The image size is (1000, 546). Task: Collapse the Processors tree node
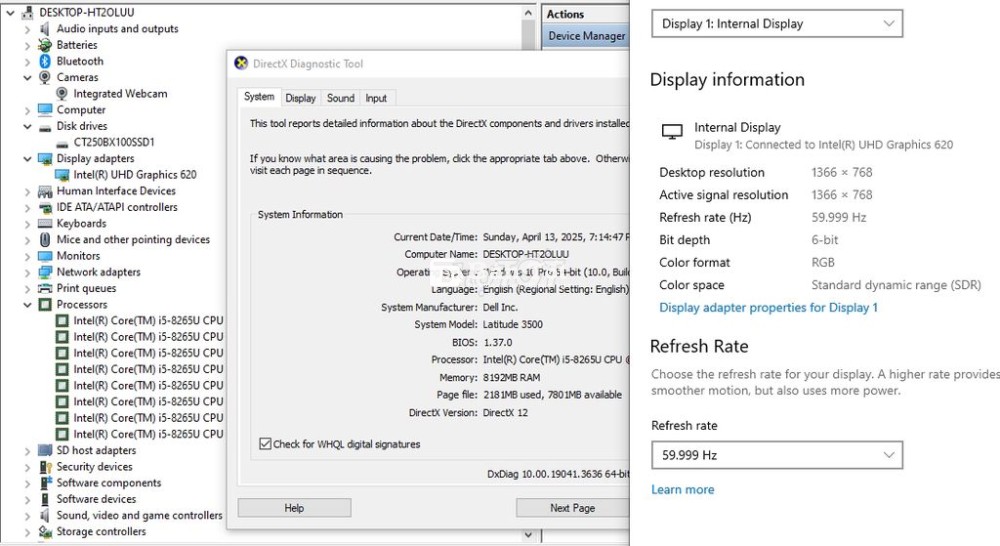(27, 305)
